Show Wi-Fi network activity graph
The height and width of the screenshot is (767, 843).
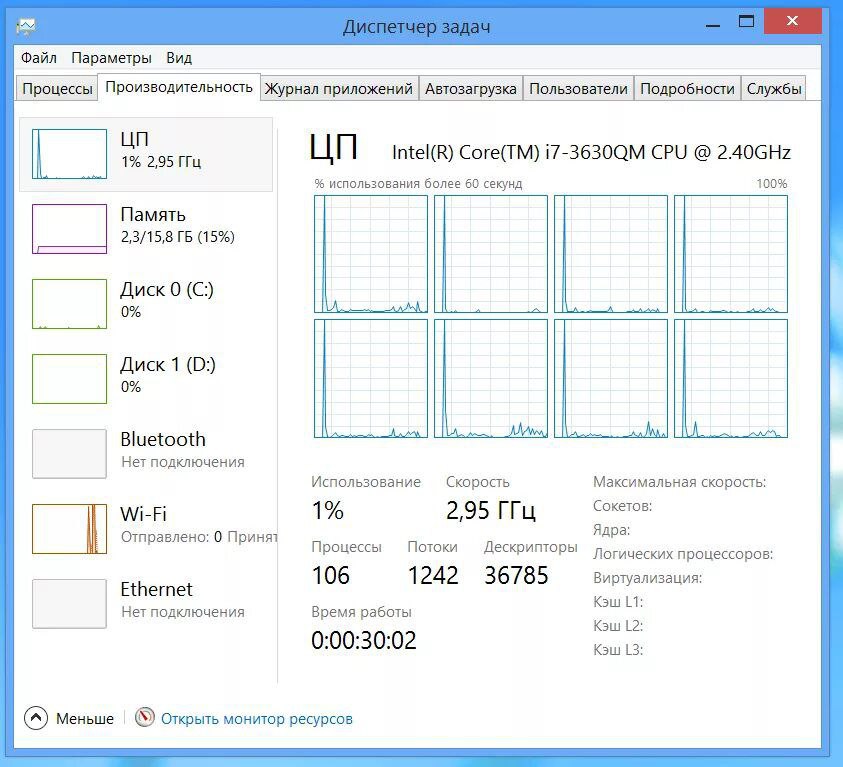[x=69, y=529]
